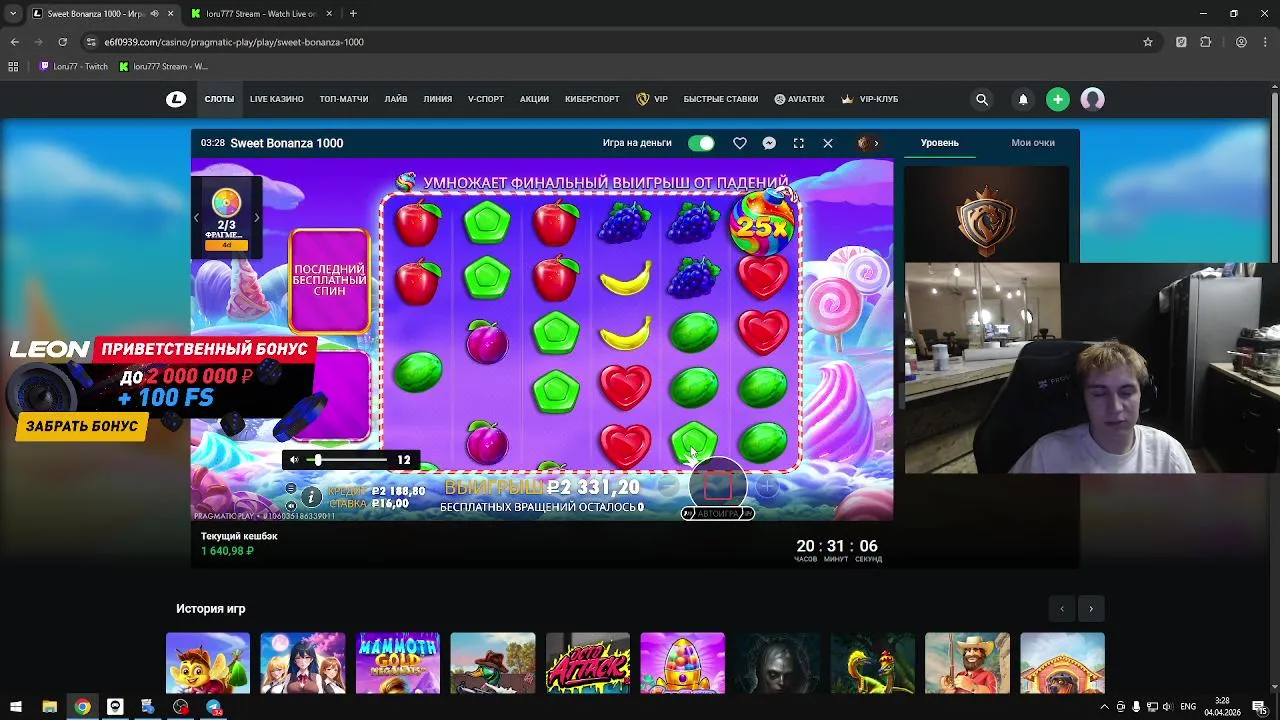Open the Attack game thumbnail in history
Screen dimensions: 1280x720
click(588, 662)
